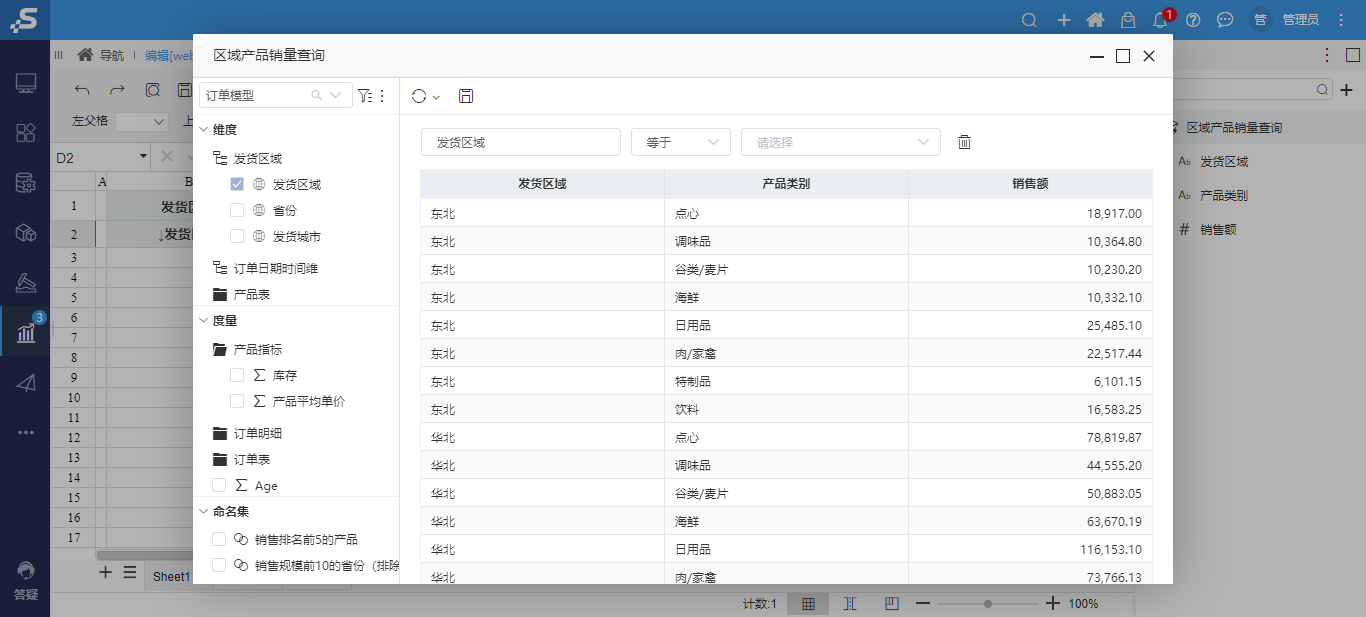The height and width of the screenshot is (617, 1366).
Task: Check the 省份 field checkbox
Action: tap(237, 211)
